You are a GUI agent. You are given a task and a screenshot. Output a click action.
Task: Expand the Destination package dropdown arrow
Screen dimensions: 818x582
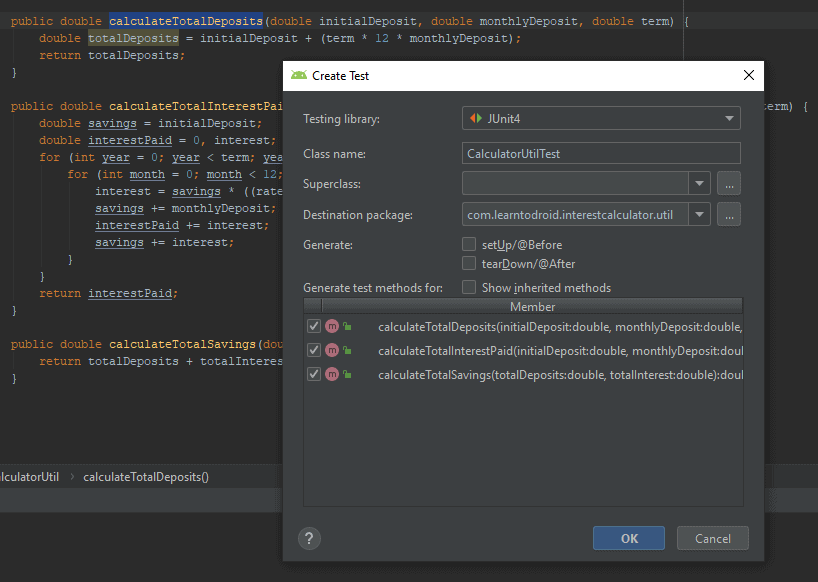click(x=699, y=215)
